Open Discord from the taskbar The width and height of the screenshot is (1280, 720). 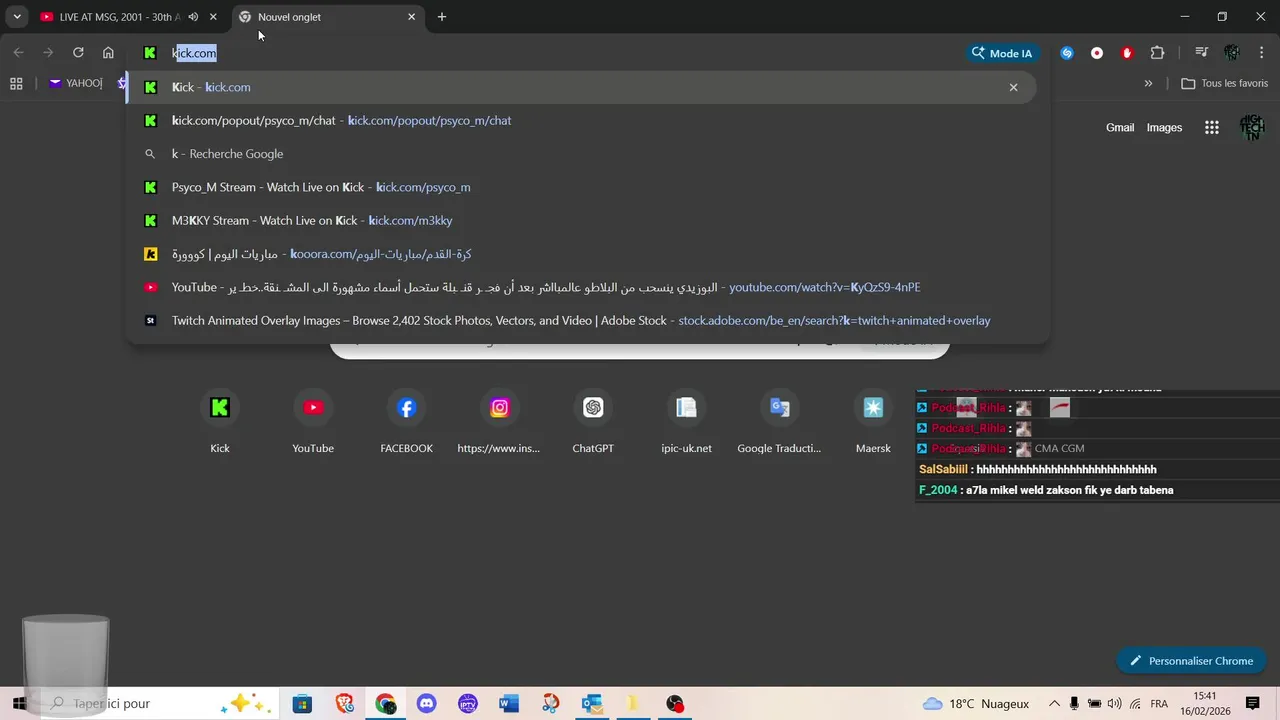click(427, 704)
